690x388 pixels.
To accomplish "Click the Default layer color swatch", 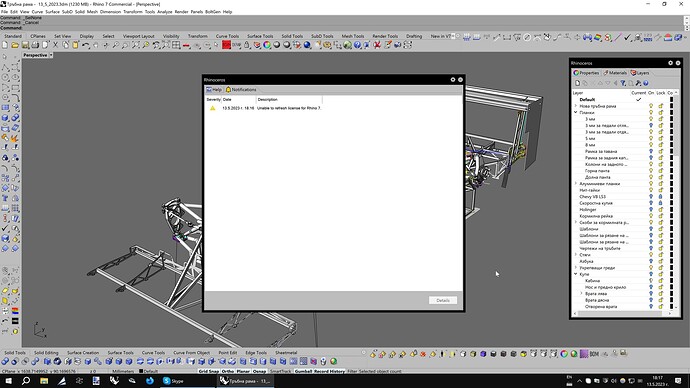I will click(672, 100).
